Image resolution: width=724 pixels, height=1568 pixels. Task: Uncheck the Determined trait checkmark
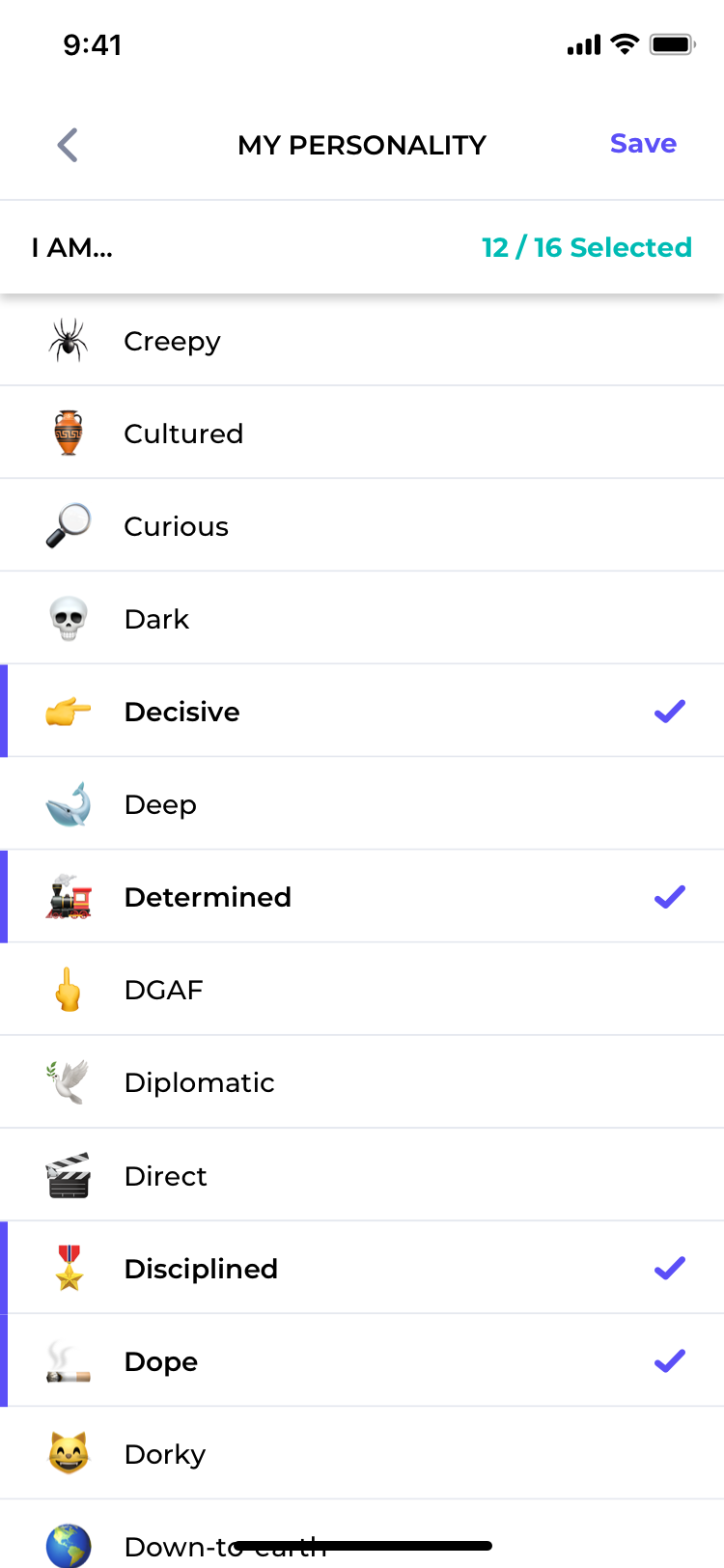pyautogui.click(x=670, y=897)
